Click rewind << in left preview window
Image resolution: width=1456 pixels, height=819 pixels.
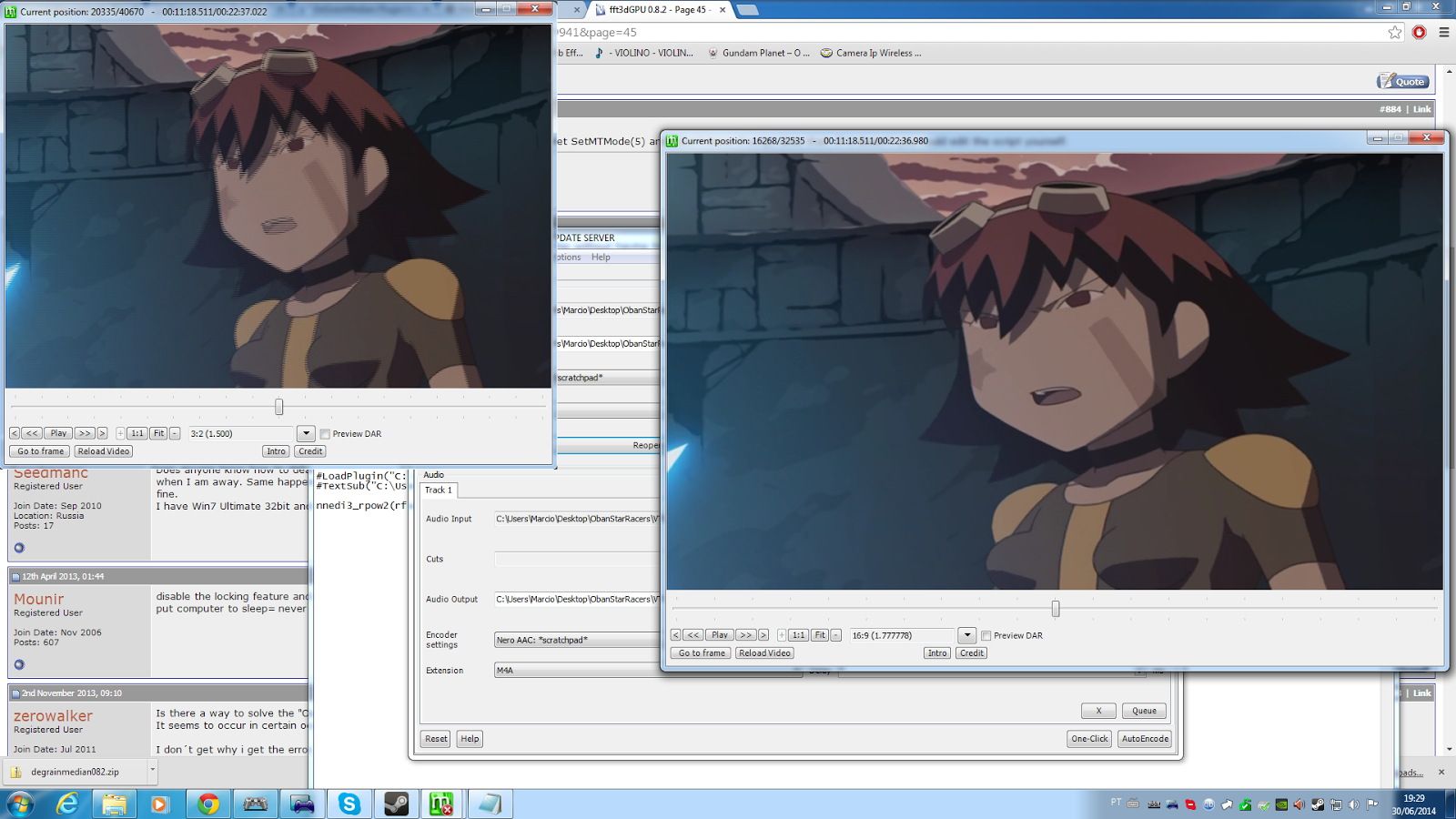32,434
